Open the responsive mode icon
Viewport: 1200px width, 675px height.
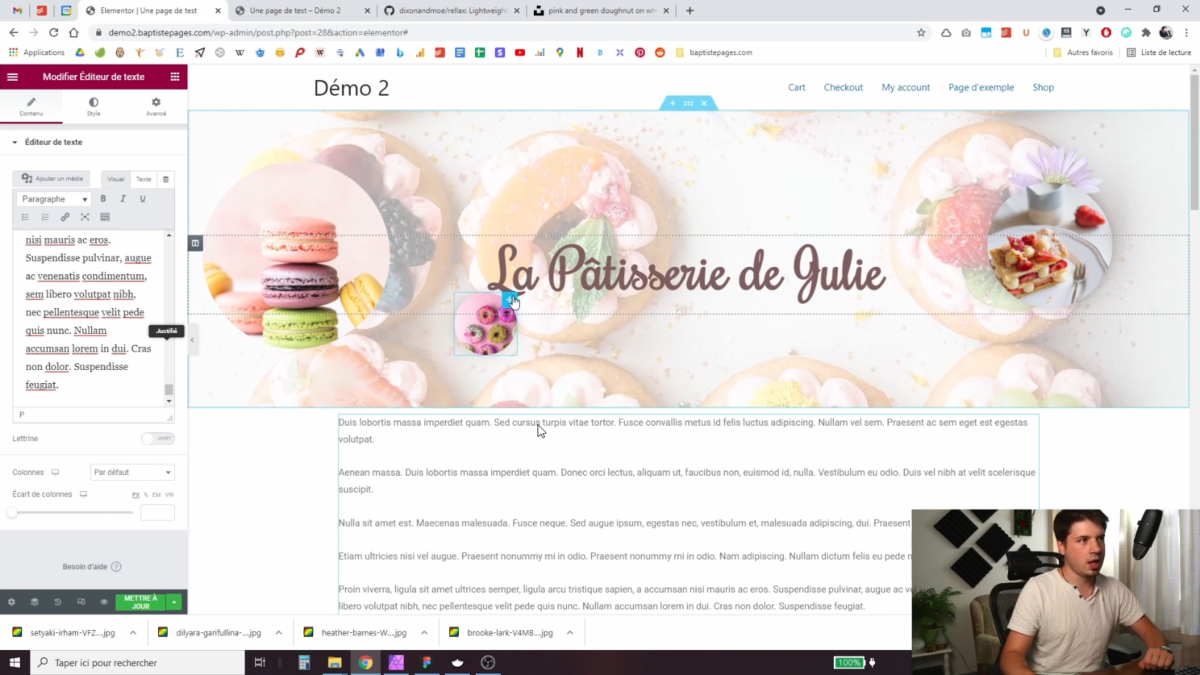[81, 602]
